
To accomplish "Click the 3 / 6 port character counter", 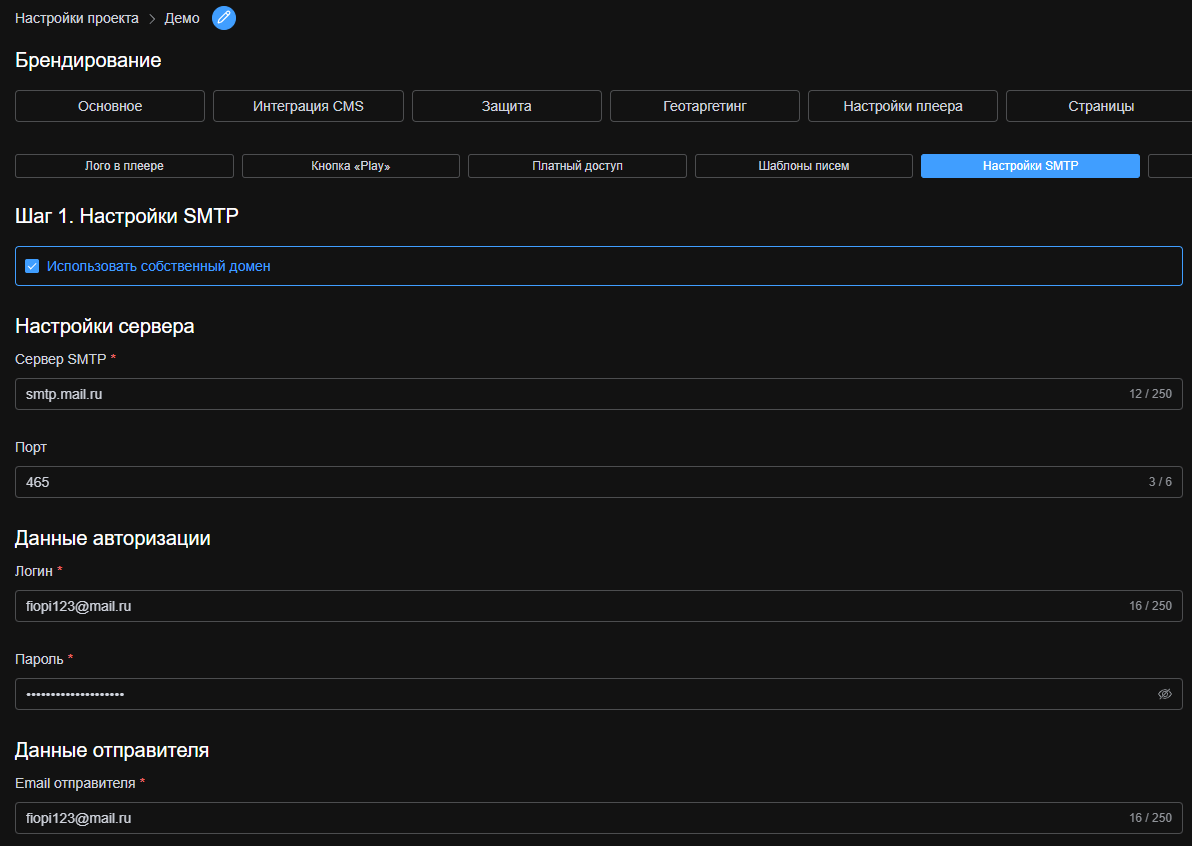I will pos(1160,482).
